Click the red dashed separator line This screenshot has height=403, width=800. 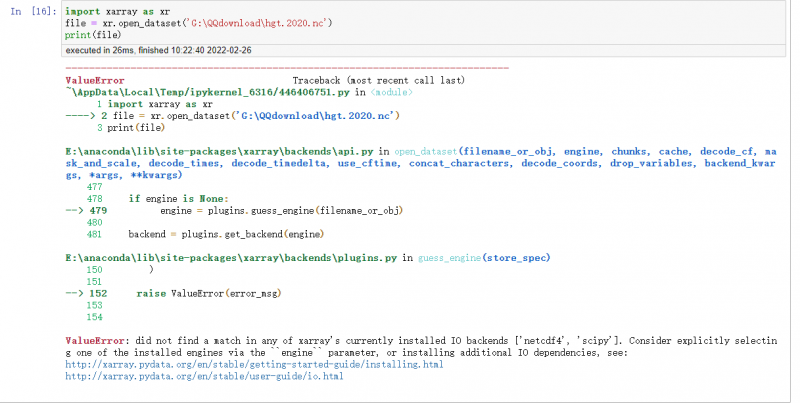(x=285, y=68)
